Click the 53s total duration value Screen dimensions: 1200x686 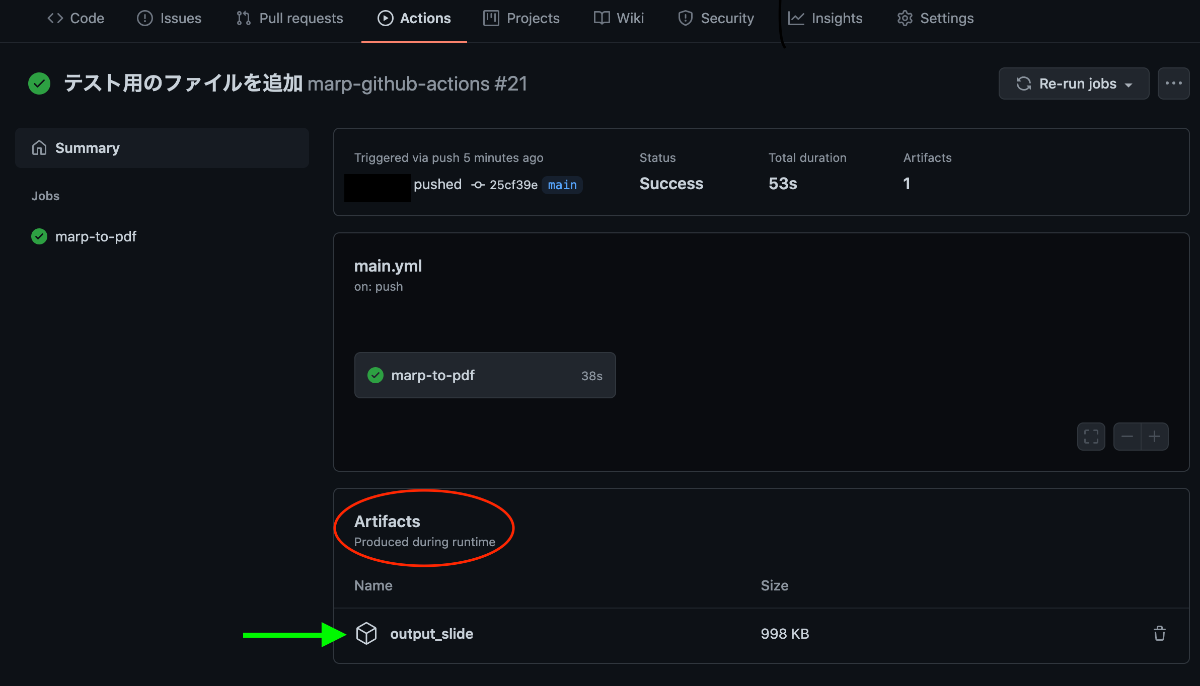783,184
